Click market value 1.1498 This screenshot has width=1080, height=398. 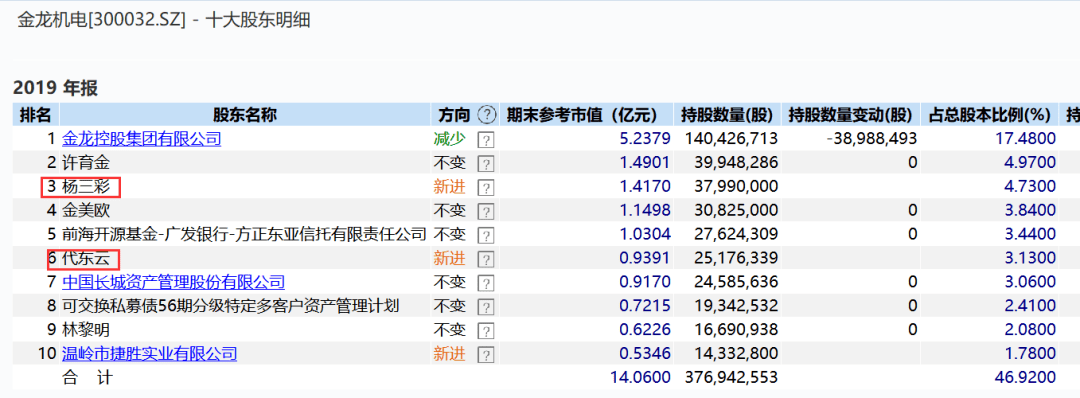645,210
